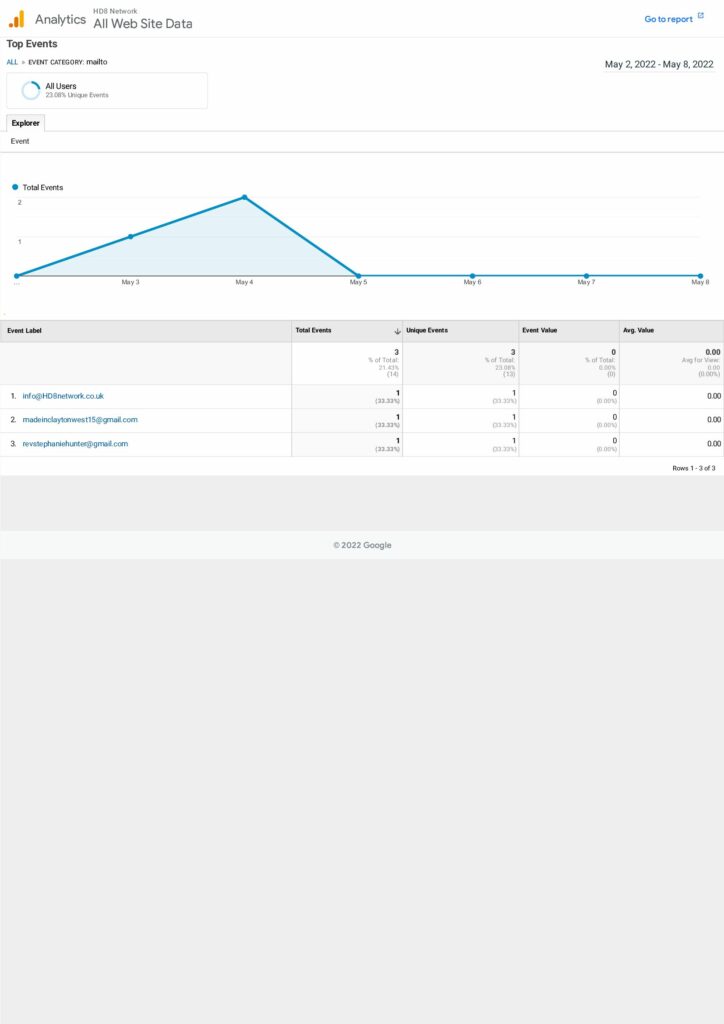The image size is (724, 1024).
Task: Open the Go to report link
Action: pyautogui.click(x=668, y=19)
